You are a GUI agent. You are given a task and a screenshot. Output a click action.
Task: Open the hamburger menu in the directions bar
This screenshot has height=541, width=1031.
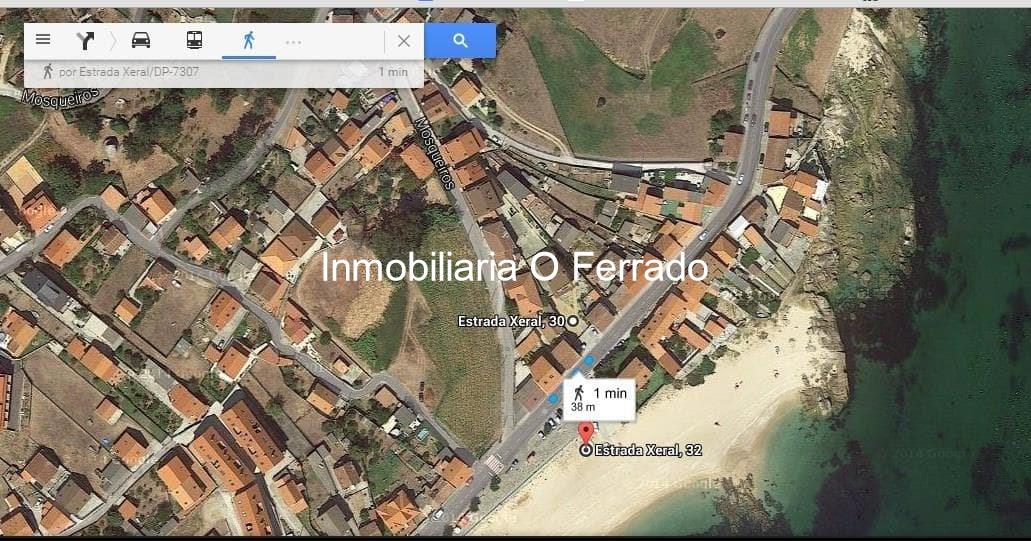[43, 39]
